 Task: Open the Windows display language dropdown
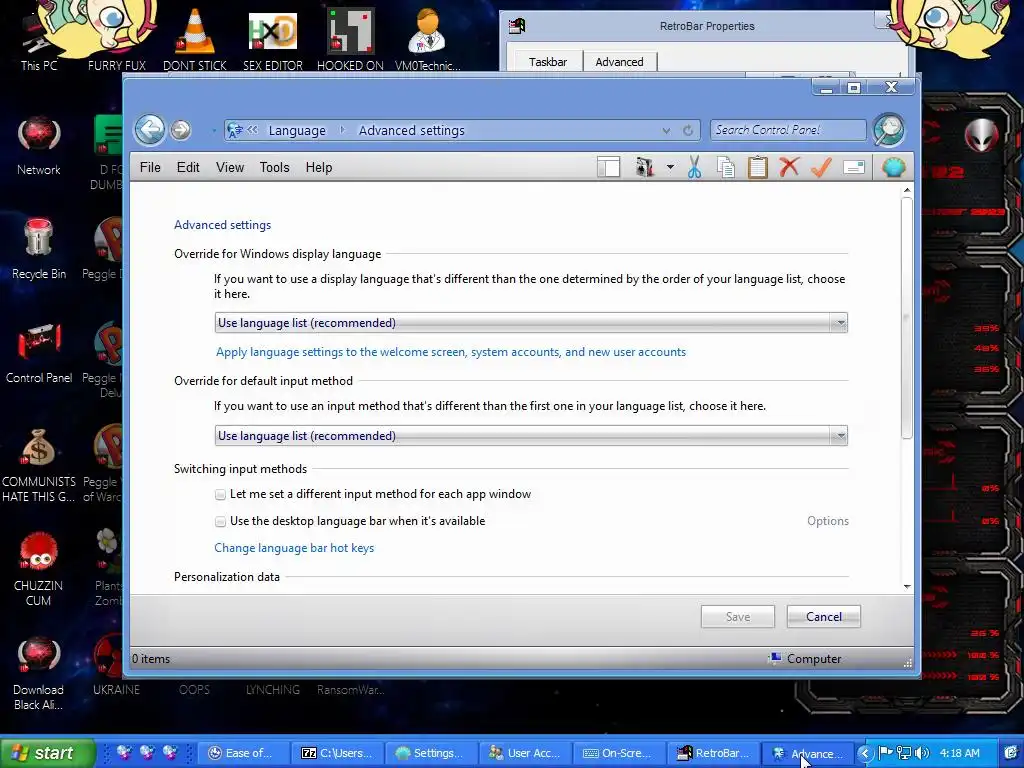tap(531, 323)
